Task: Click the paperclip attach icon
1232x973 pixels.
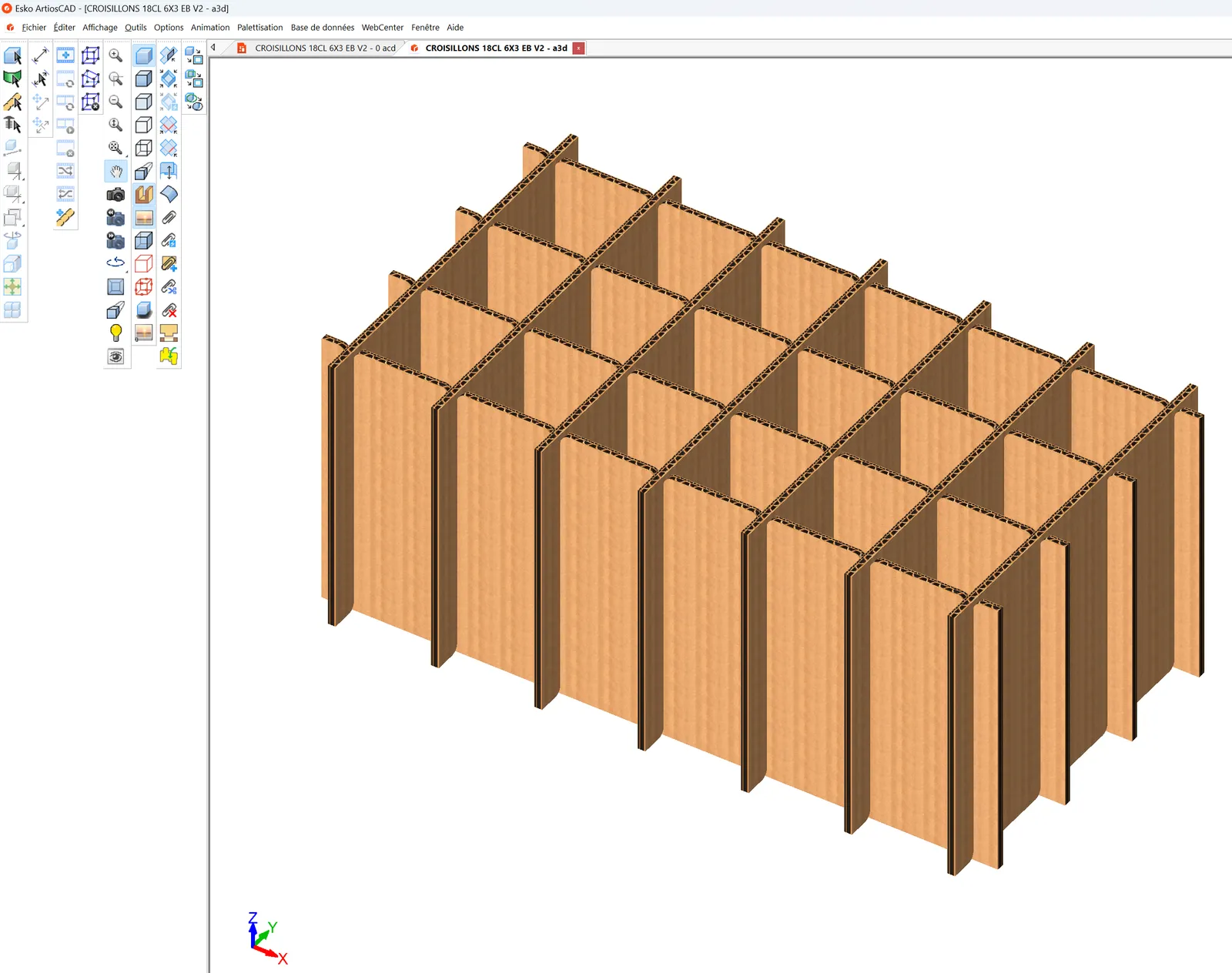Action: [169, 218]
